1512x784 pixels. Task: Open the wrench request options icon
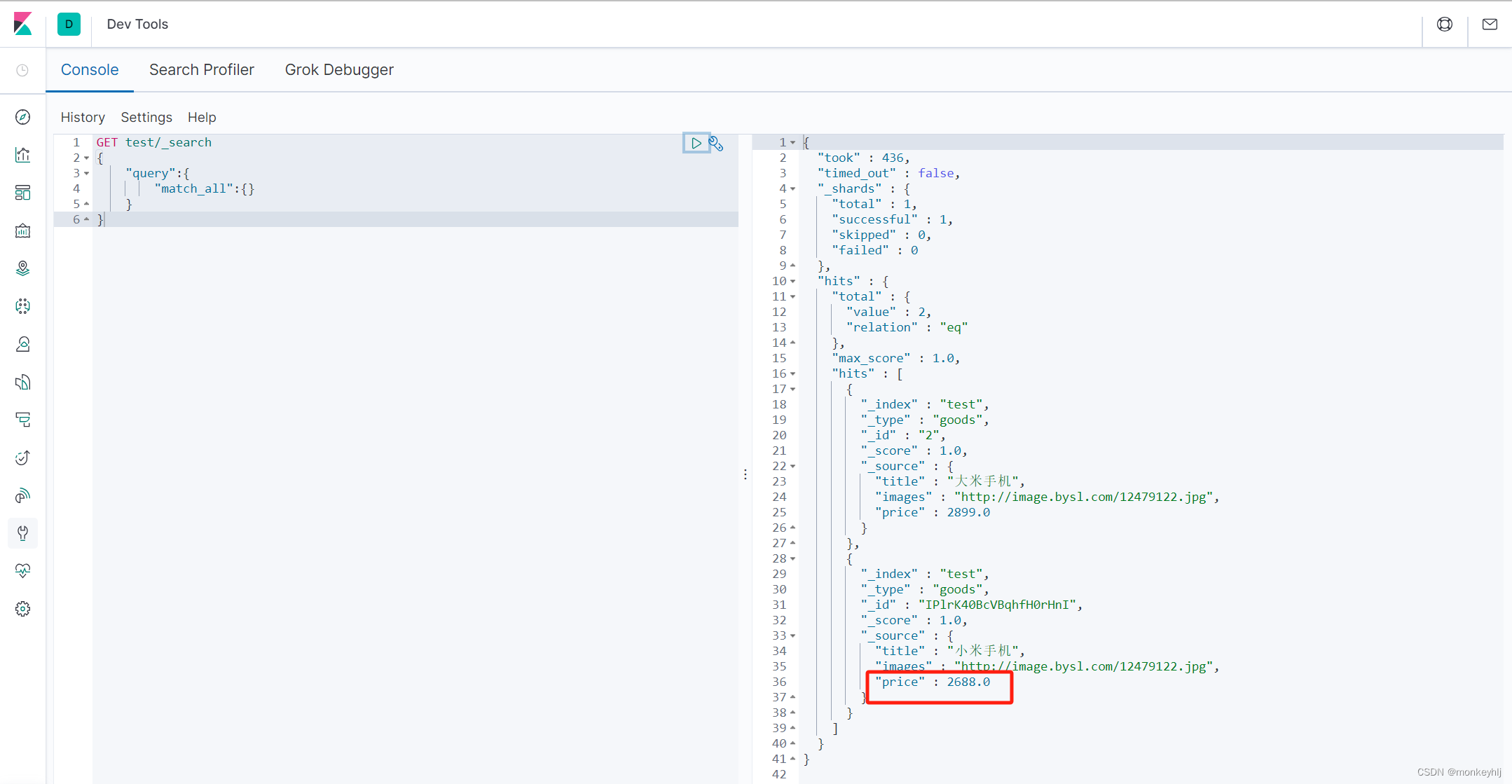(x=715, y=143)
